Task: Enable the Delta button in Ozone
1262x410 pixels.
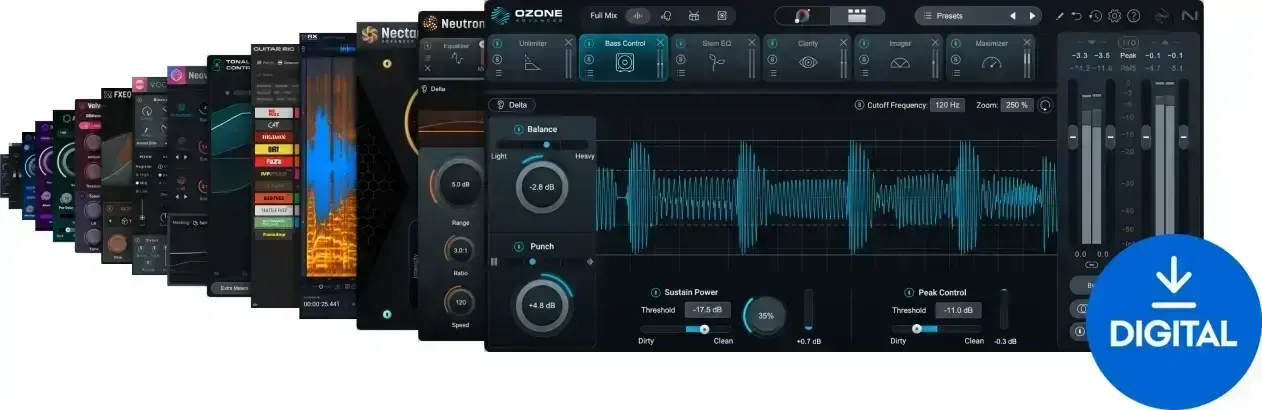Action: click(x=512, y=105)
